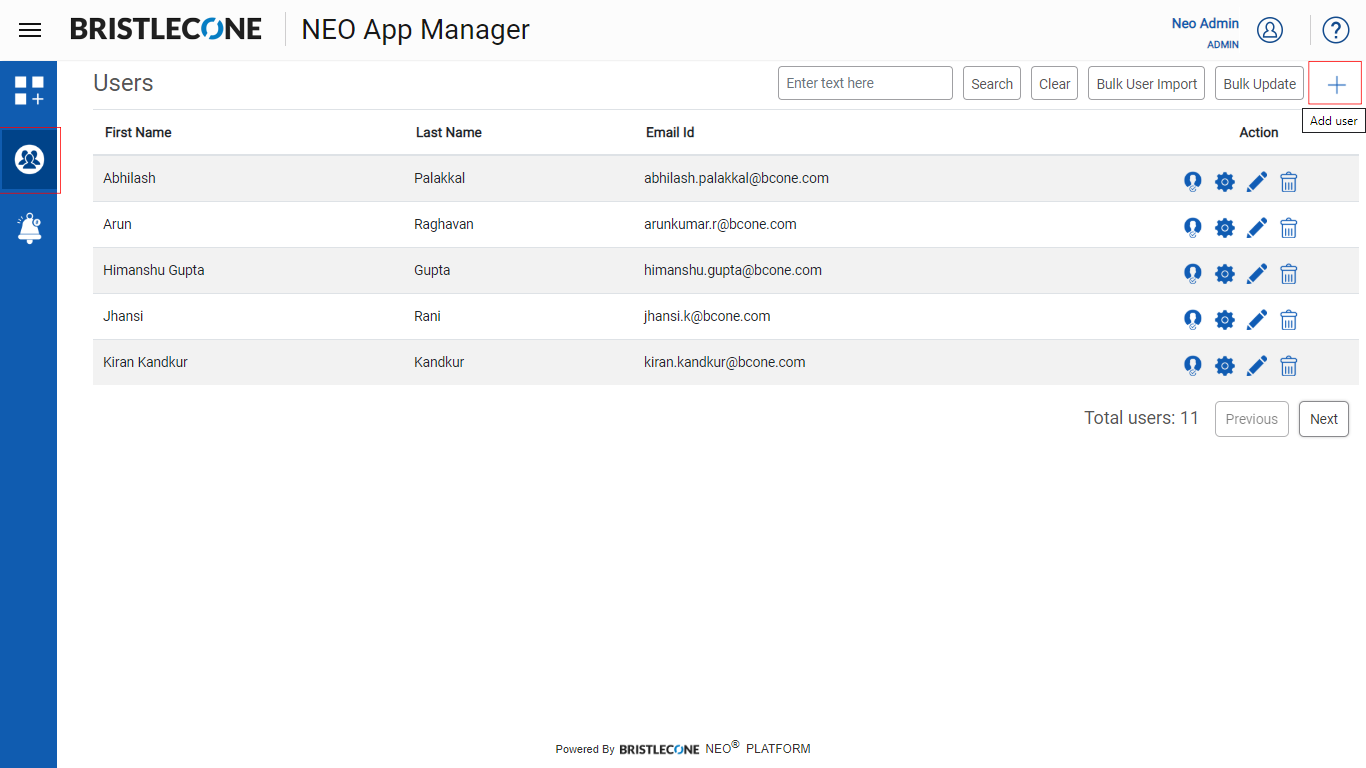Viewport: 1366px width, 768px height.
Task: Delete the Abhilash user
Action: 1289,181
